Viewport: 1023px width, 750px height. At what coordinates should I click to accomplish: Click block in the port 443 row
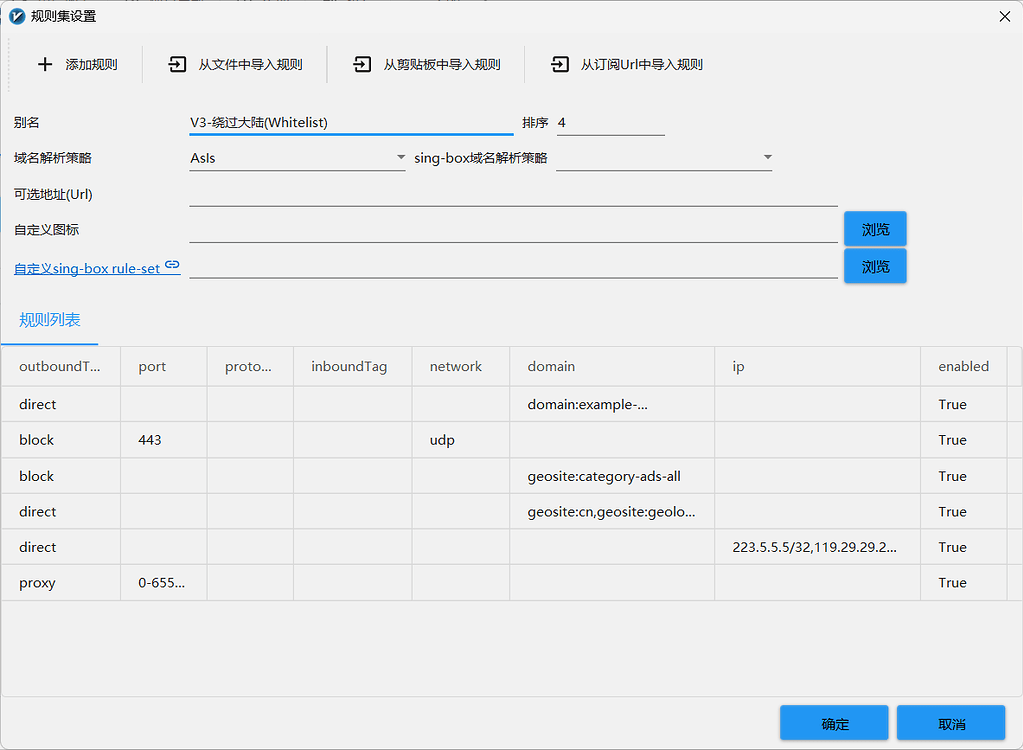point(37,440)
